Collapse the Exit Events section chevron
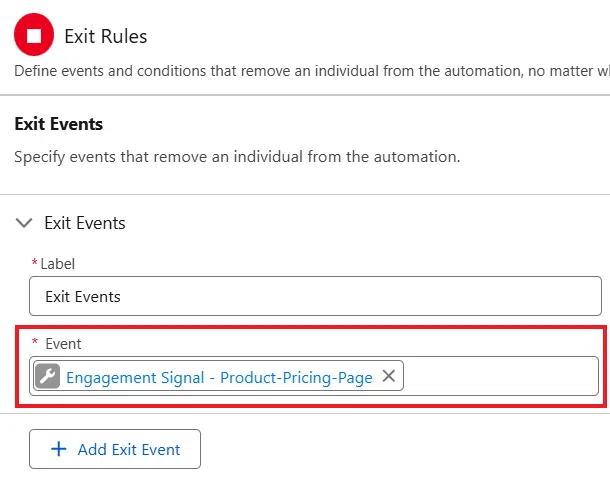This screenshot has height=482, width=610. coord(24,223)
